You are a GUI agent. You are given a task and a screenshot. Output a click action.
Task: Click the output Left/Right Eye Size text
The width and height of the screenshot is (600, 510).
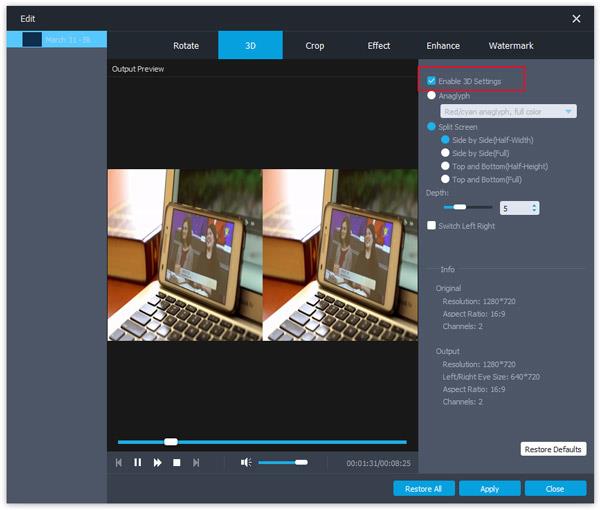click(x=491, y=377)
